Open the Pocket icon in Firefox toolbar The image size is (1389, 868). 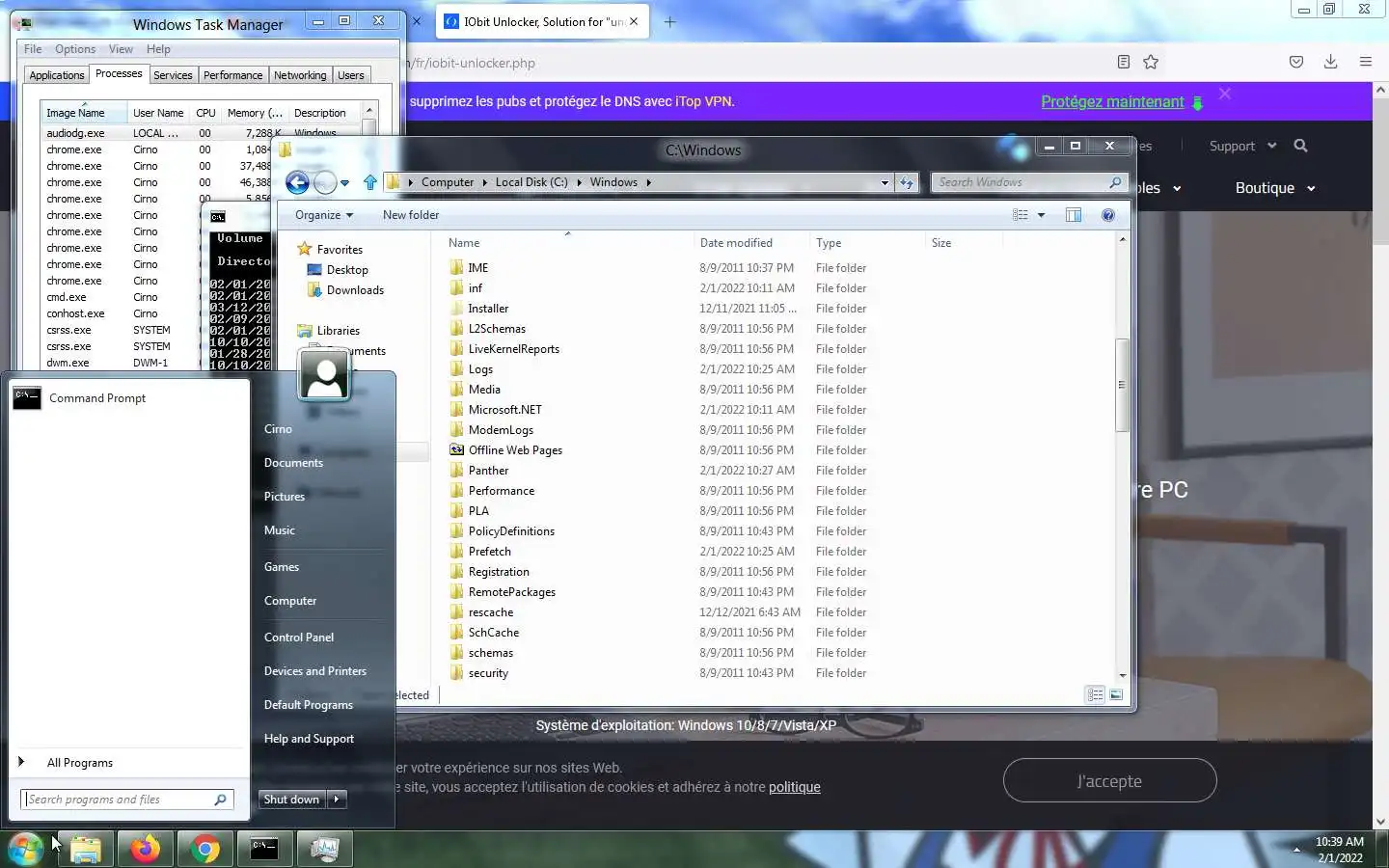click(x=1296, y=62)
